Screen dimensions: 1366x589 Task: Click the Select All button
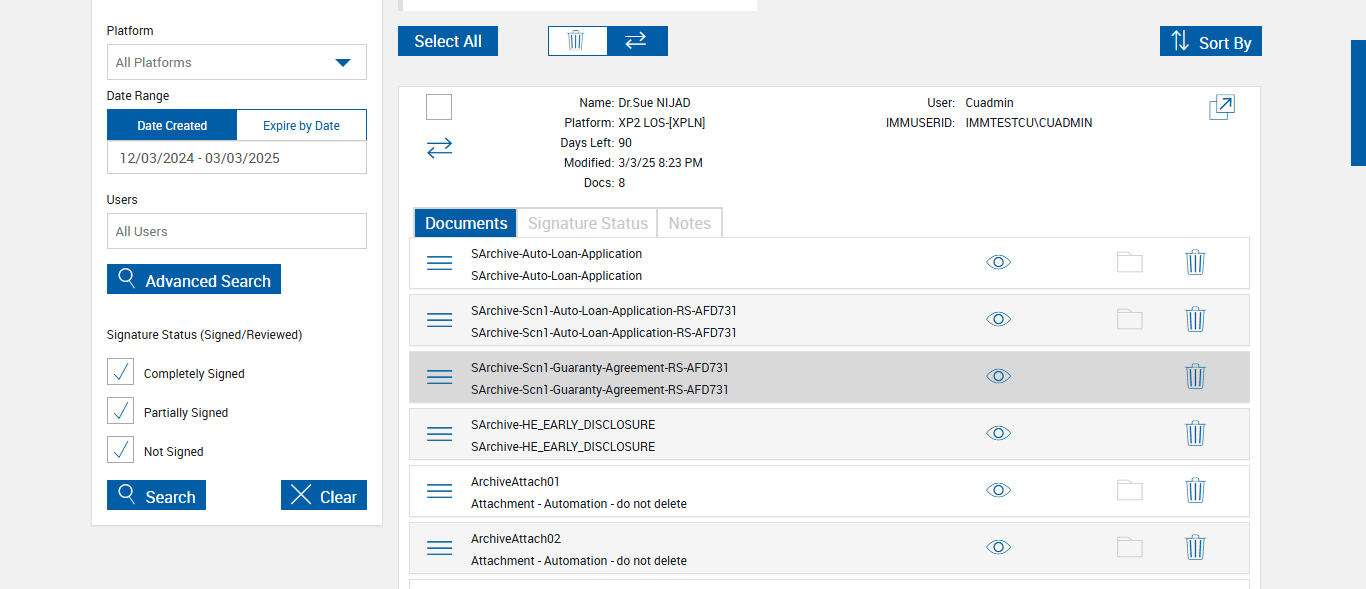point(448,41)
